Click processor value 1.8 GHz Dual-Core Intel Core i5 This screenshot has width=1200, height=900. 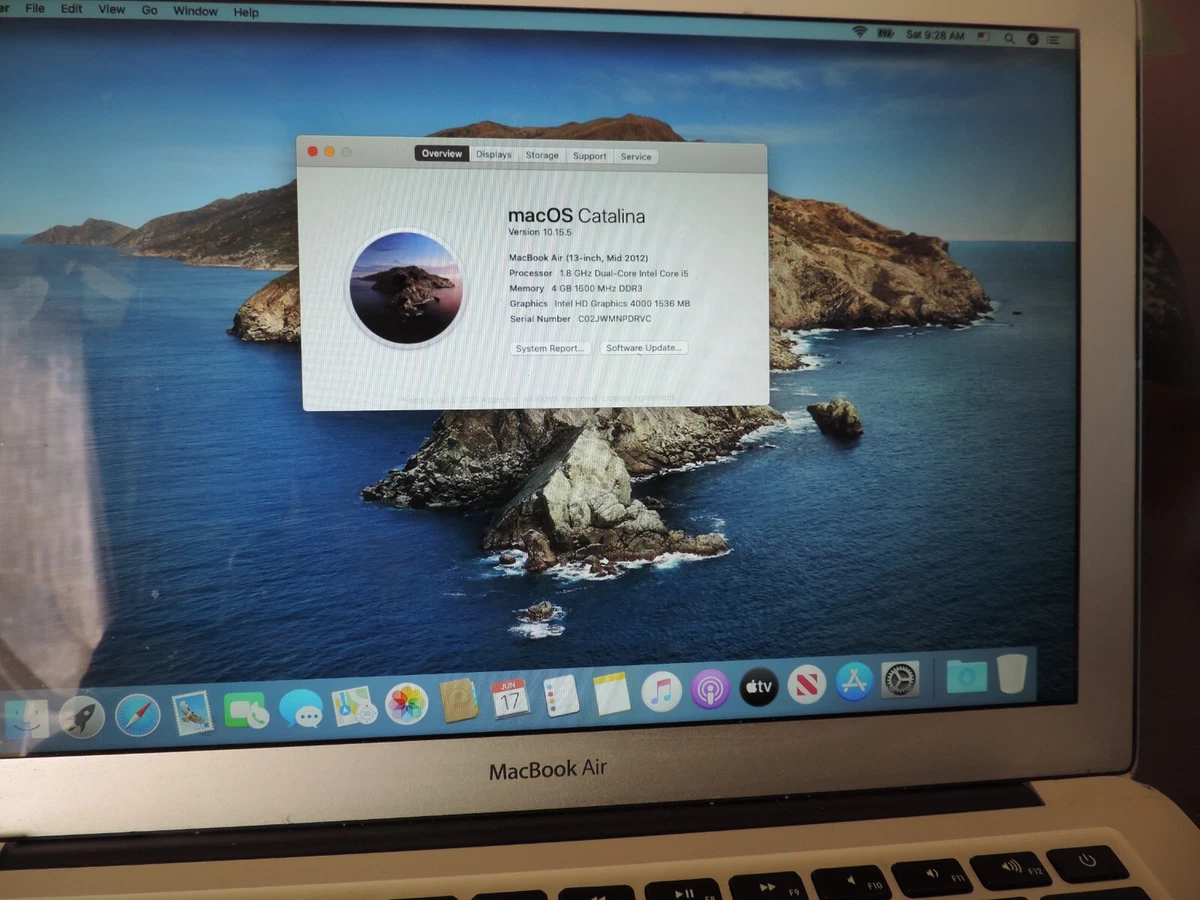tap(625, 273)
